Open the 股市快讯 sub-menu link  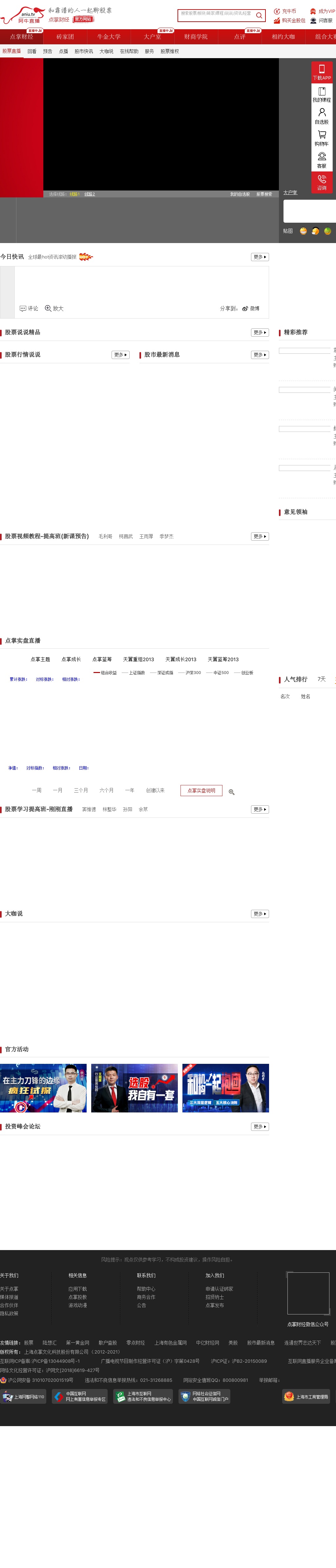pos(84,52)
